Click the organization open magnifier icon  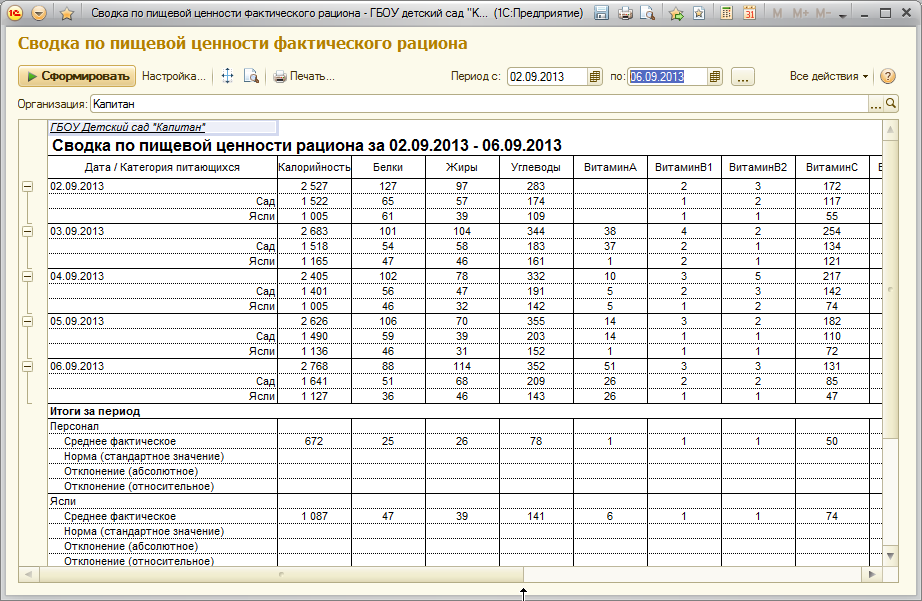tap(891, 104)
